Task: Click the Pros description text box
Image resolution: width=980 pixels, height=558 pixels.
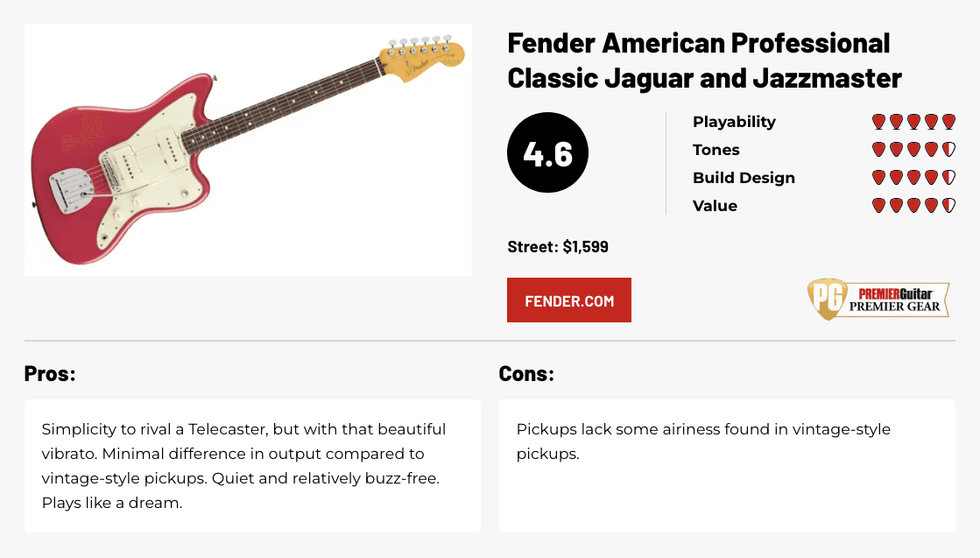Action: [252, 466]
